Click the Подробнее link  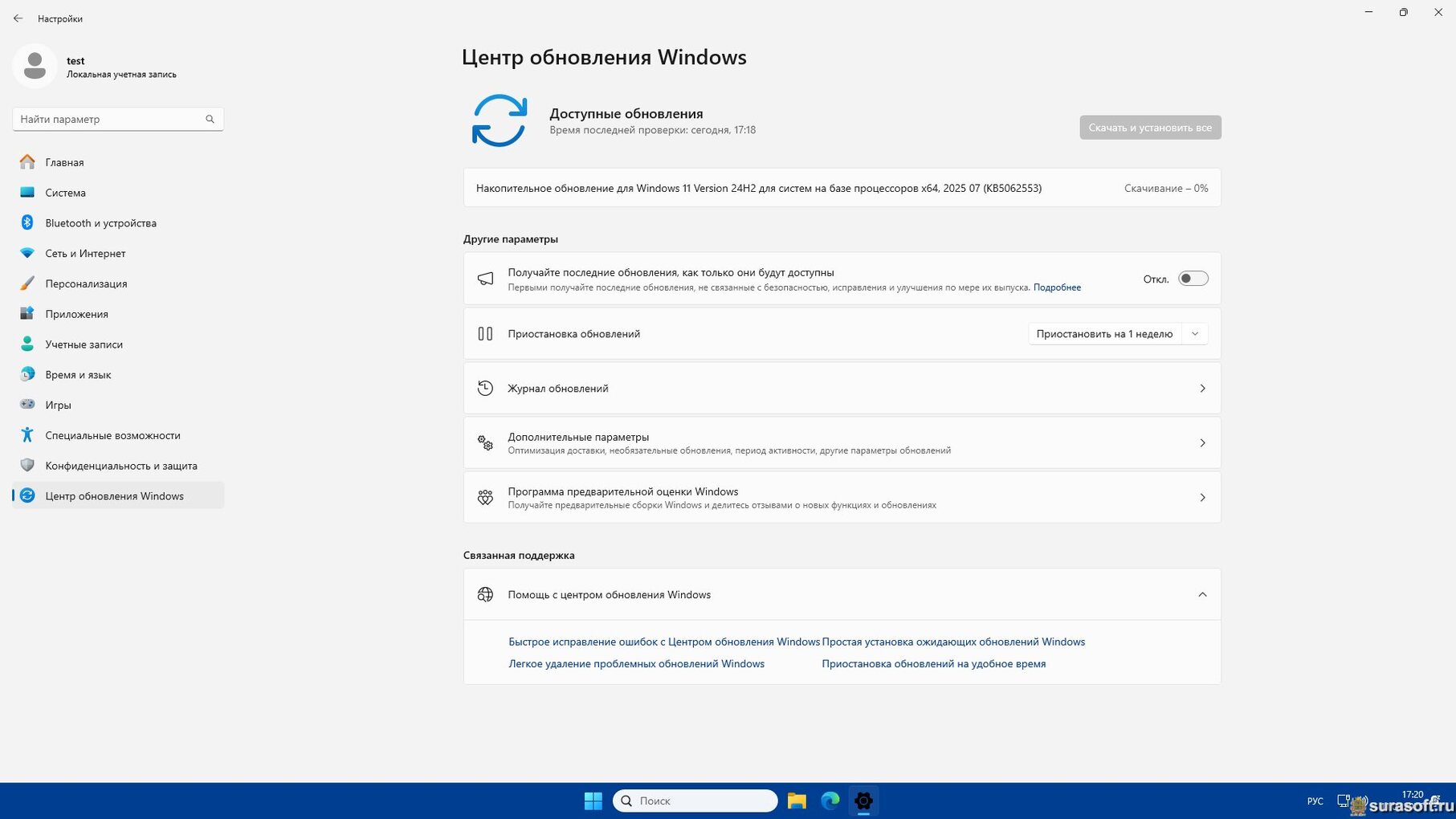point(1057,287)
